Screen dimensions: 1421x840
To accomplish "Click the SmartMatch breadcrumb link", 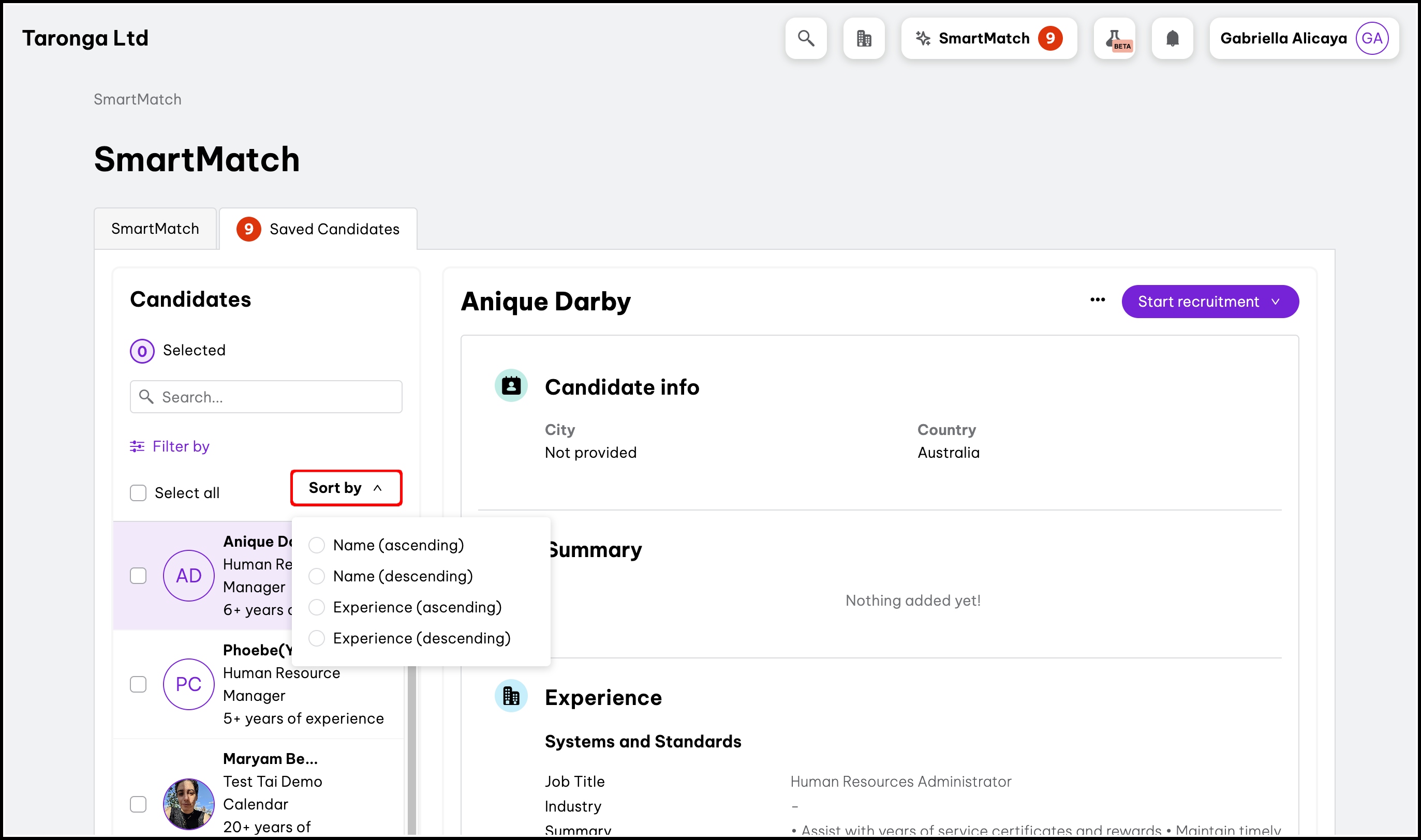I will coord(138,100).
